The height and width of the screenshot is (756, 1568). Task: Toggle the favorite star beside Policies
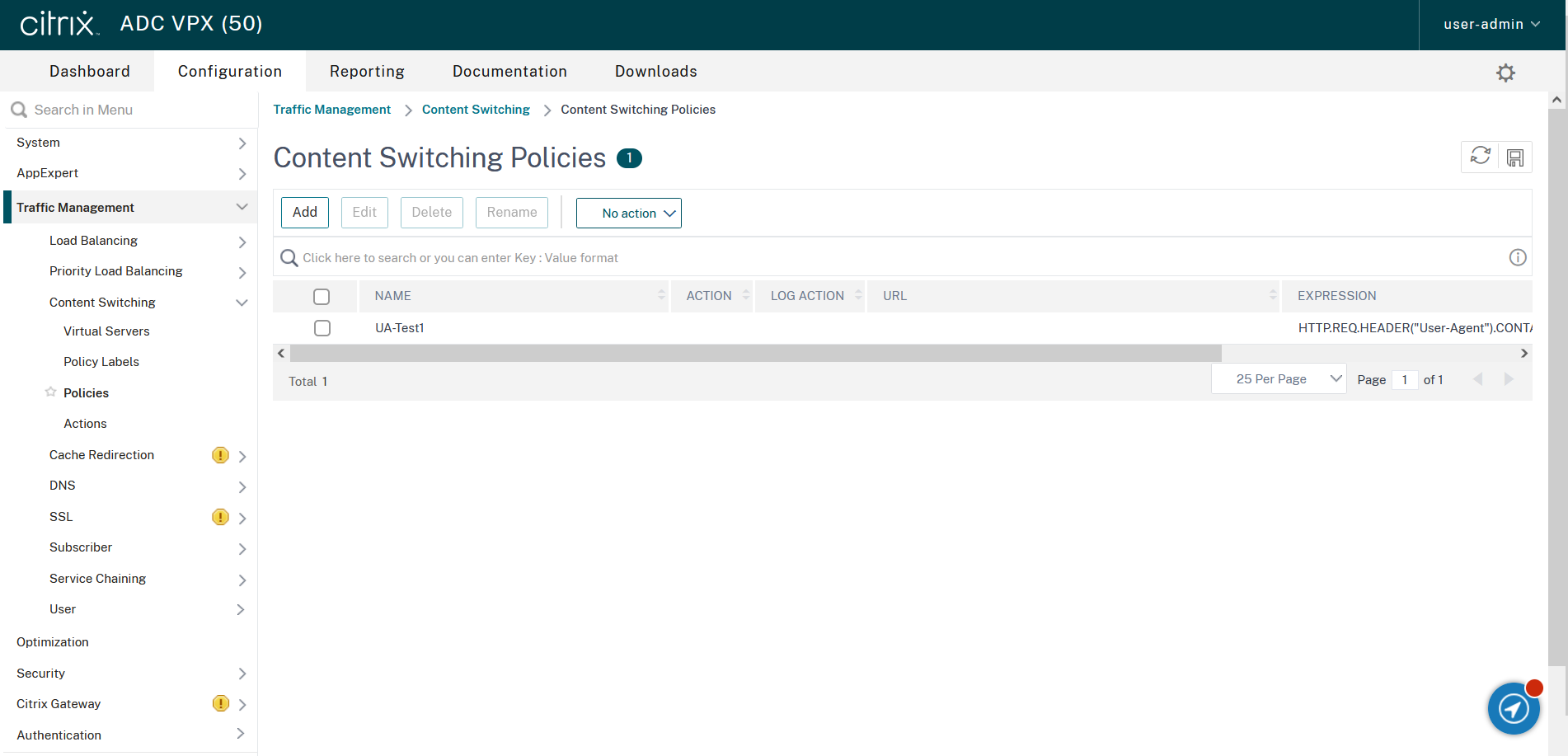51,392
